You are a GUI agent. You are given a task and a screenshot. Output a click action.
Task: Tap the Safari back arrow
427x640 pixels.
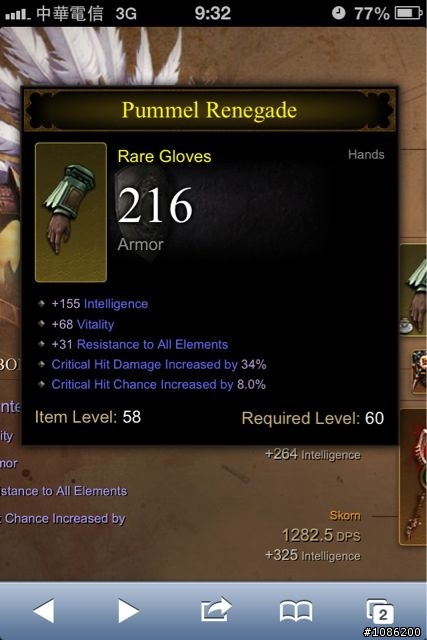pos(44,611)
